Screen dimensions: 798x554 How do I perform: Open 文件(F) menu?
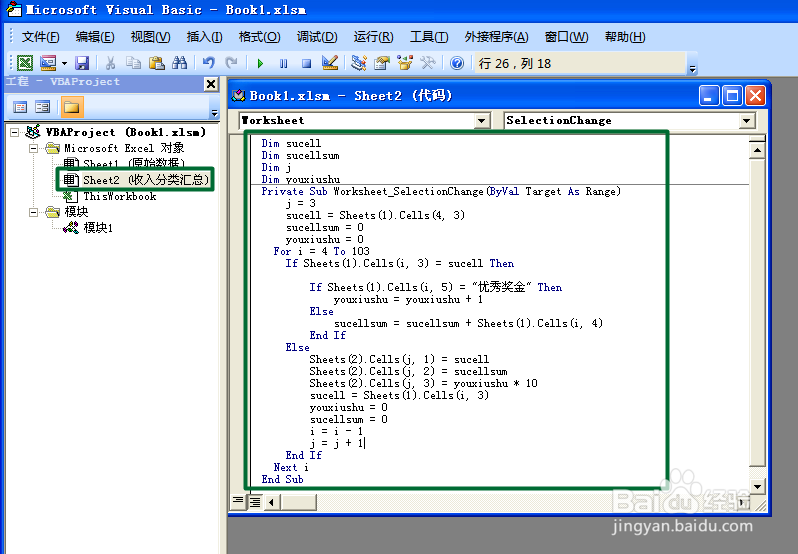41,37
